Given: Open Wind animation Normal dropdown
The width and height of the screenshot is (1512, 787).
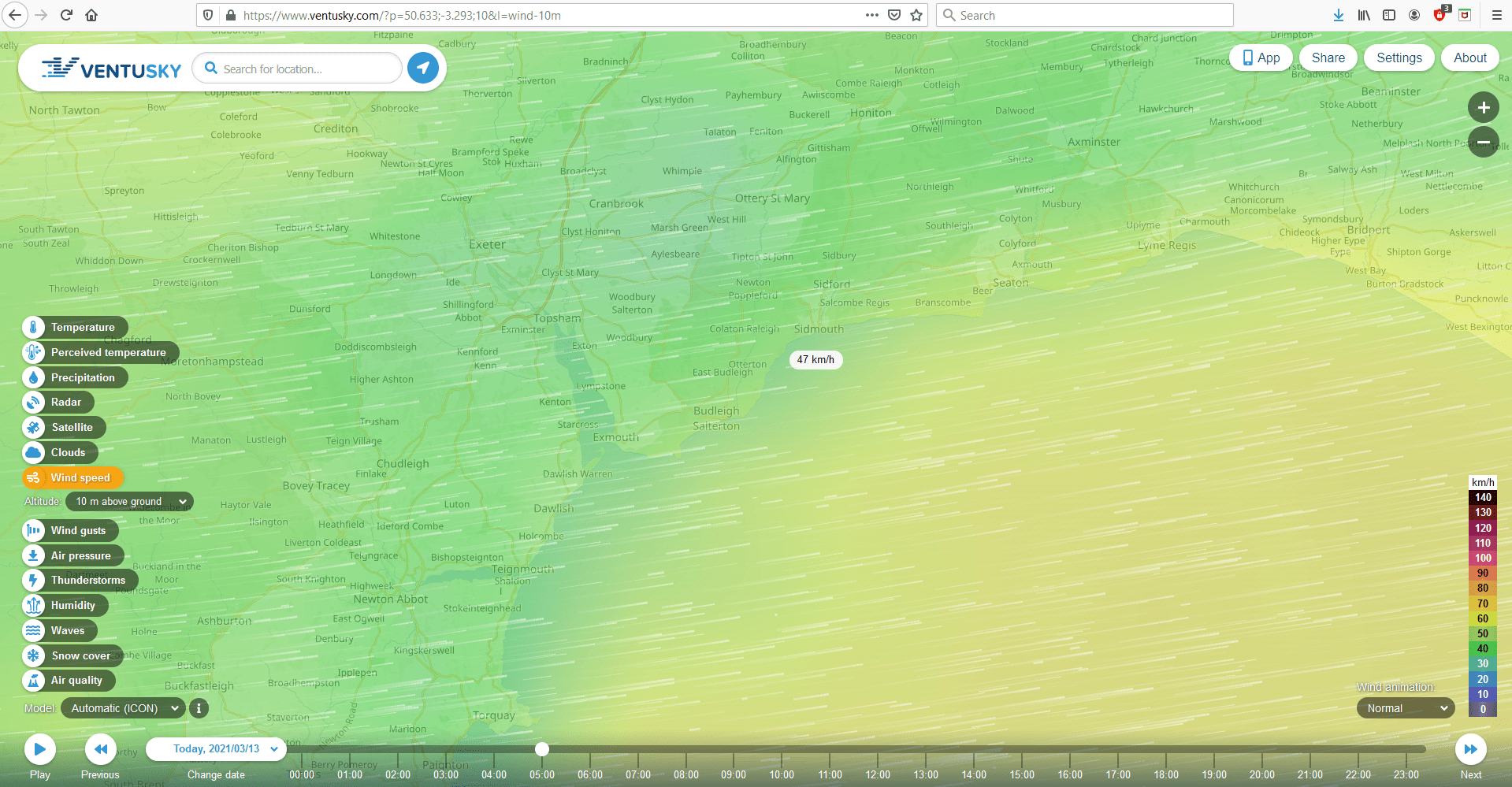Looking at the screenshot, I should 1406,708.
